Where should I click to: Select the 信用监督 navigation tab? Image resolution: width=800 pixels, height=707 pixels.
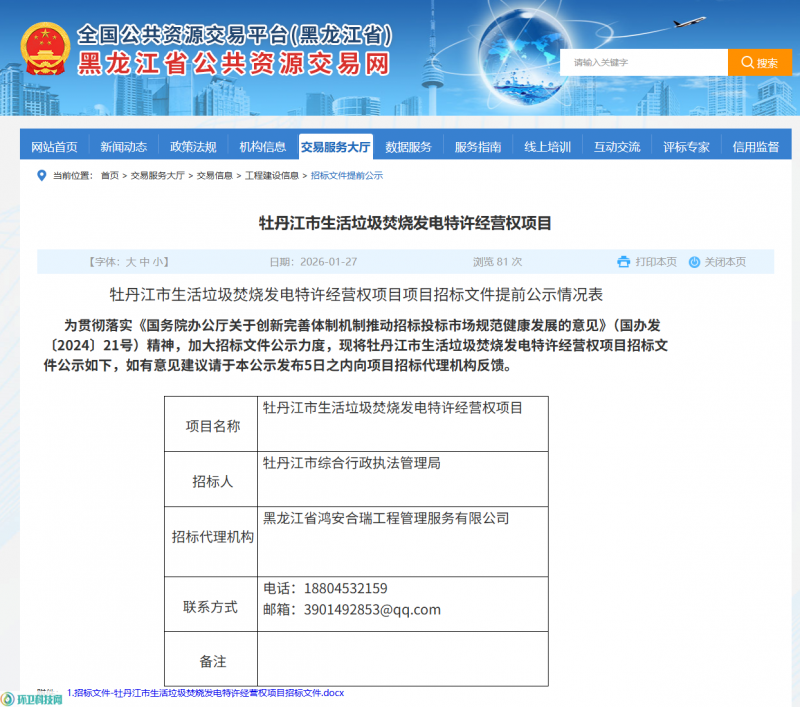tap(755, 147)
